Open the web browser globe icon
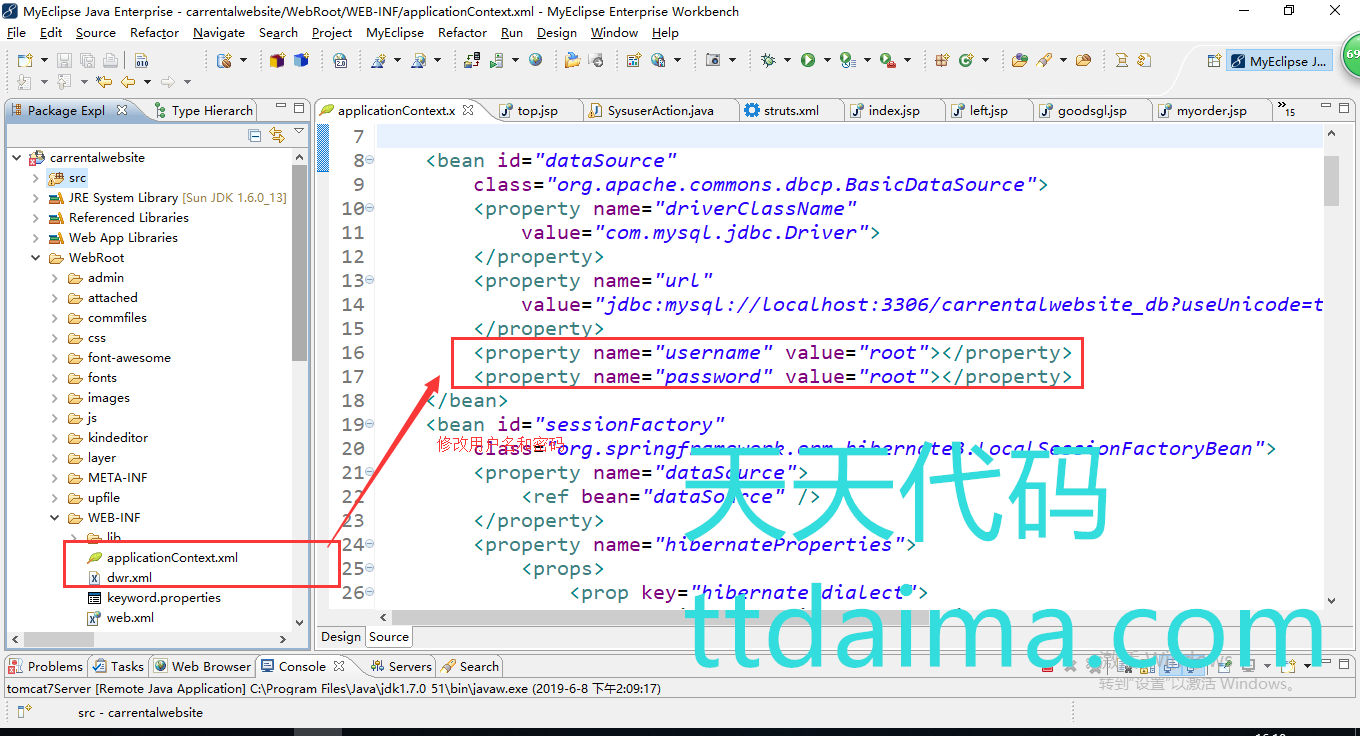Screen dimensions: 1360x736 [536, 60]
